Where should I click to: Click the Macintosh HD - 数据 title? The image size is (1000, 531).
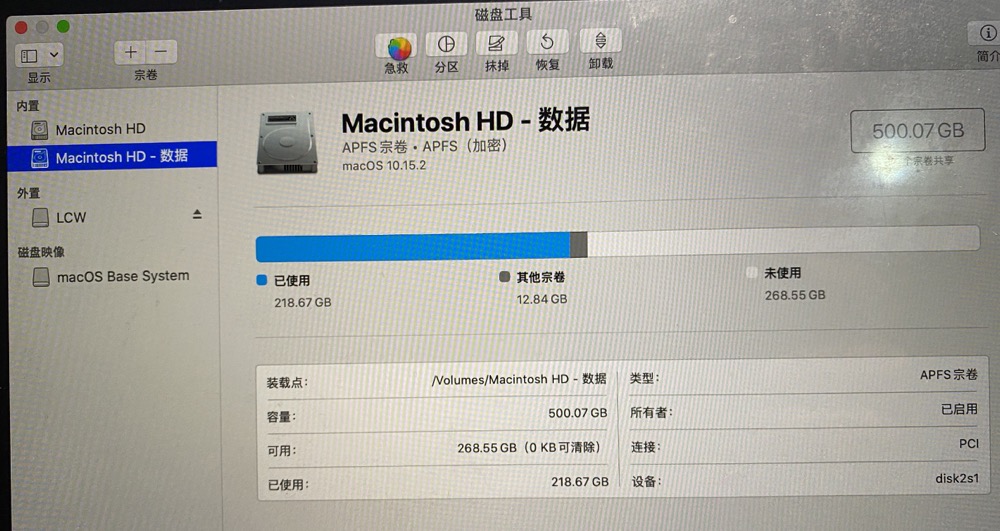pyautogui.click(x=466, y=121)
